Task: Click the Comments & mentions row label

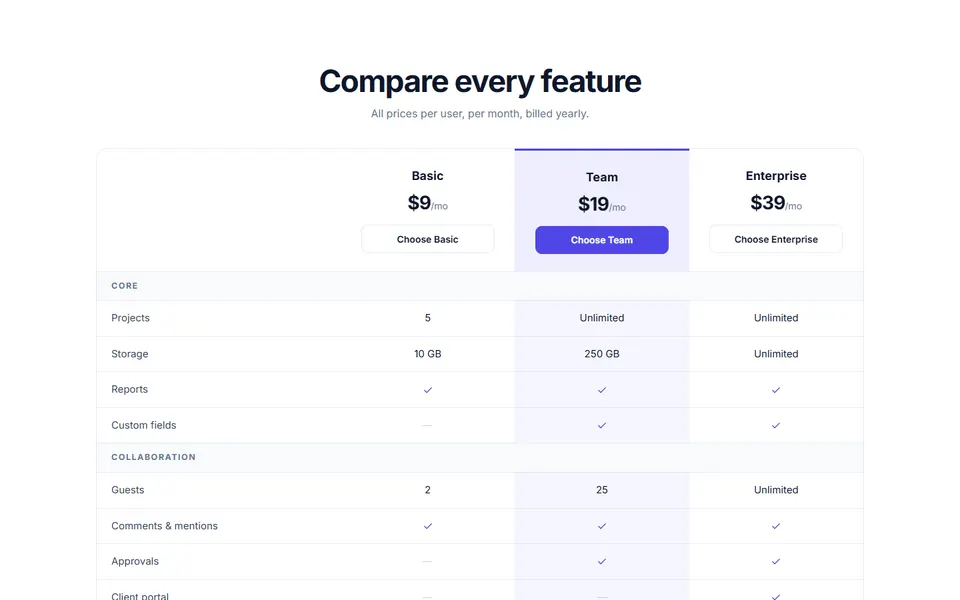Action: [x=164, y=526]
